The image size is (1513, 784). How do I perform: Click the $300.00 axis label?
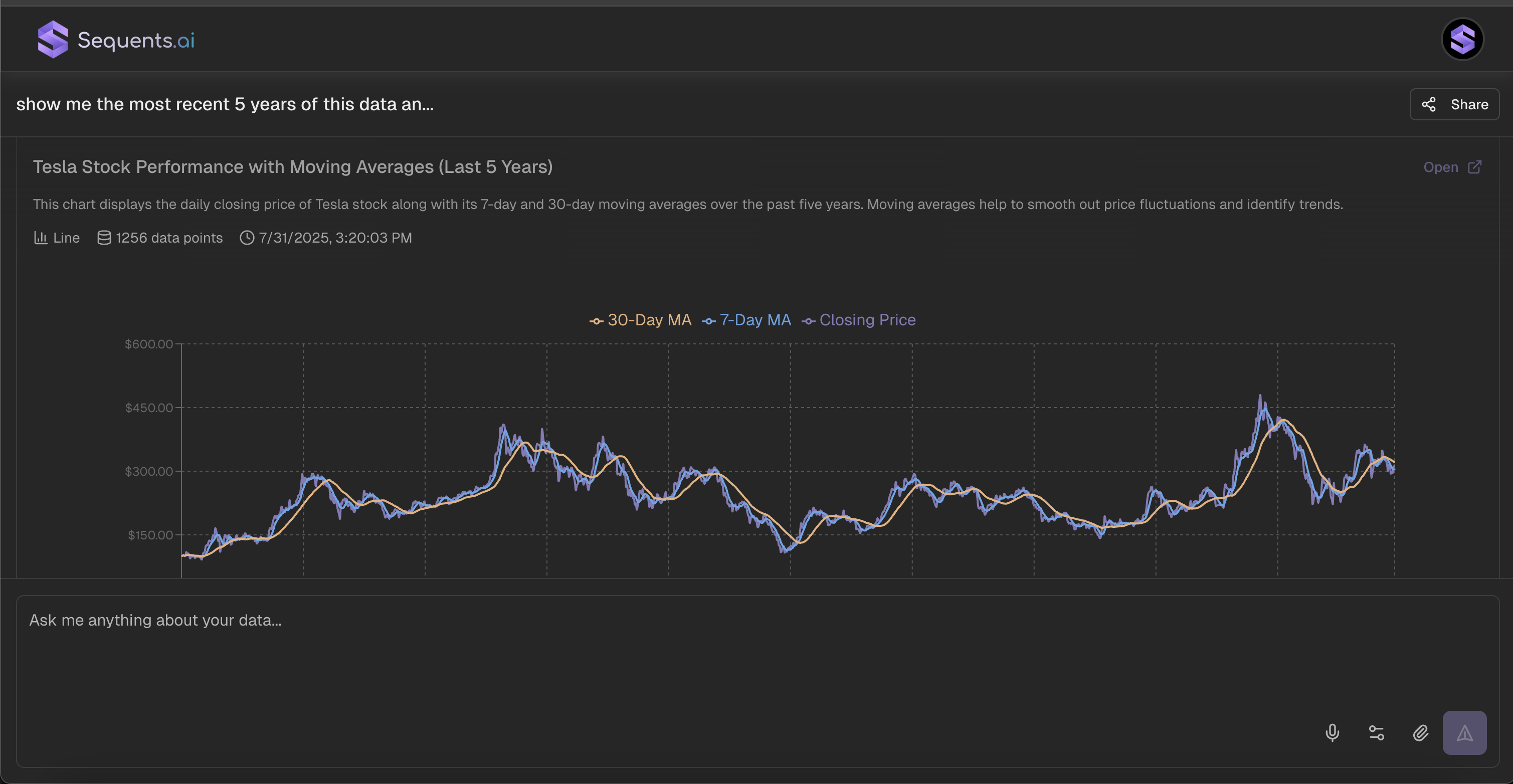coord(148,472)
